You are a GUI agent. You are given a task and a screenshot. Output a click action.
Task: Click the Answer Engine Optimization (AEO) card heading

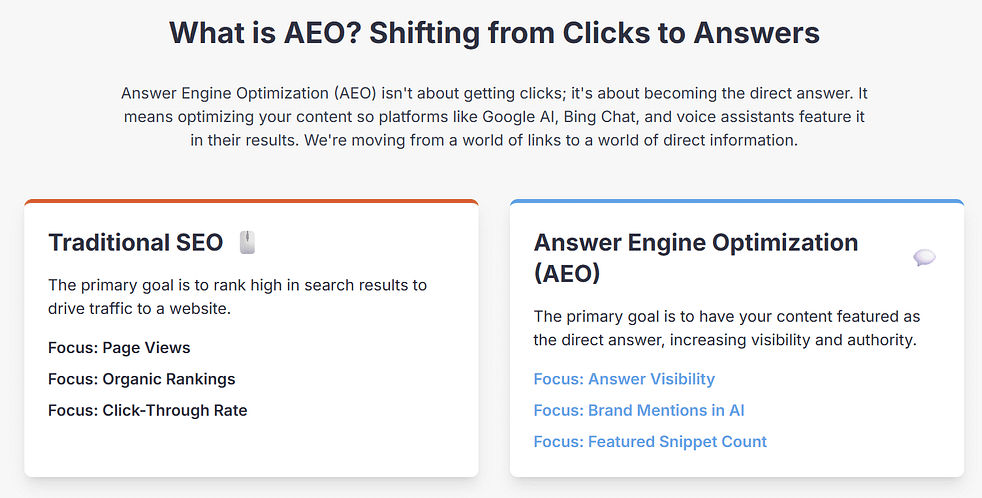pyautogui.click(x=695, y=257)
